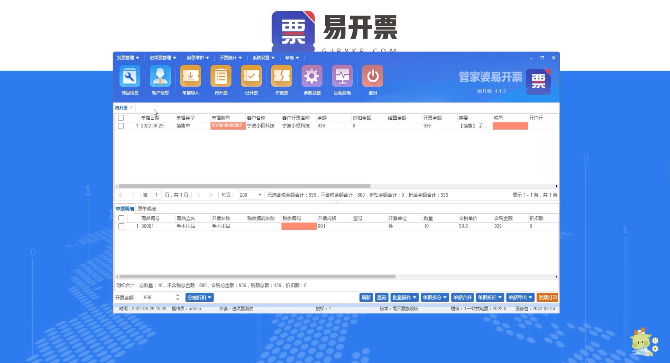The width and height of the screenshot is (670, 363).
Task: Check the upper table row dated 2022
Action: [121, 126]
